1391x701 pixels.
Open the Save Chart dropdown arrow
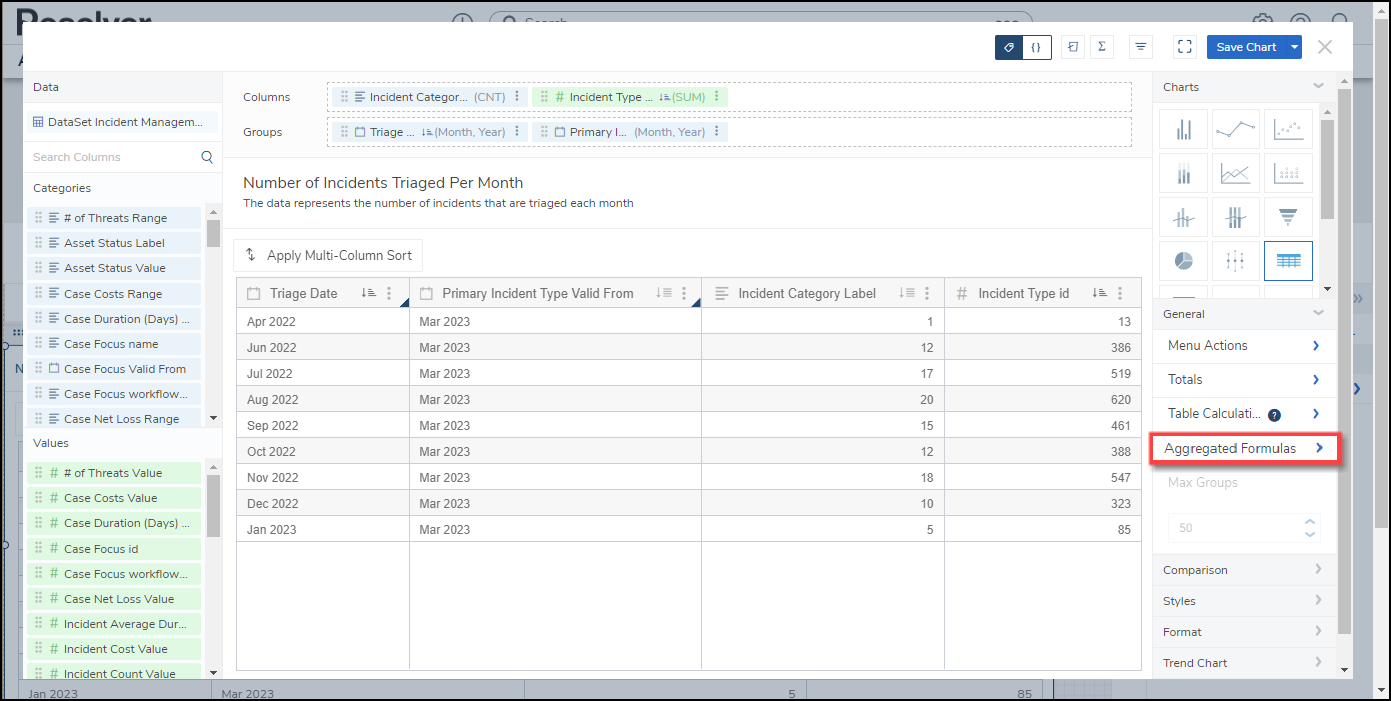tap(1295, 47)
